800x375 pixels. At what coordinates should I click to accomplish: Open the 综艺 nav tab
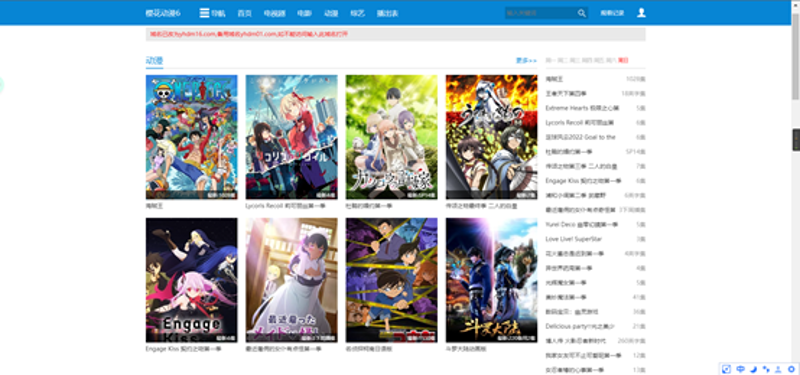point(358,13)
